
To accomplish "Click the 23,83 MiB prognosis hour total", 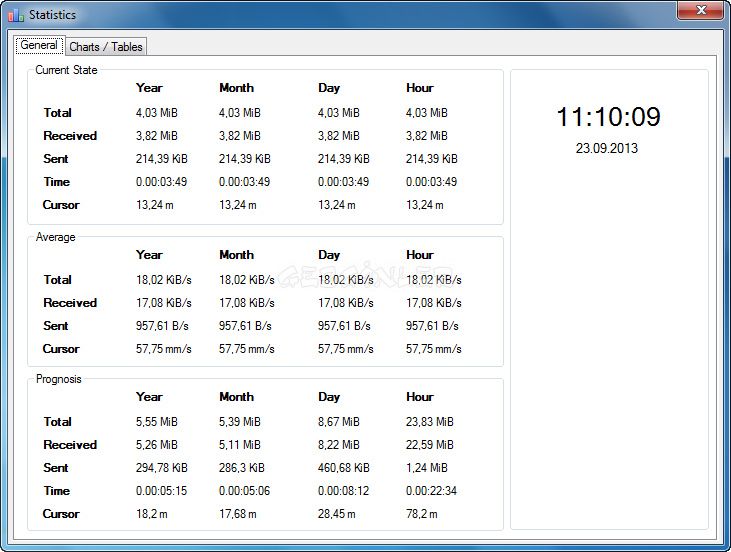I will coord(429,422).
